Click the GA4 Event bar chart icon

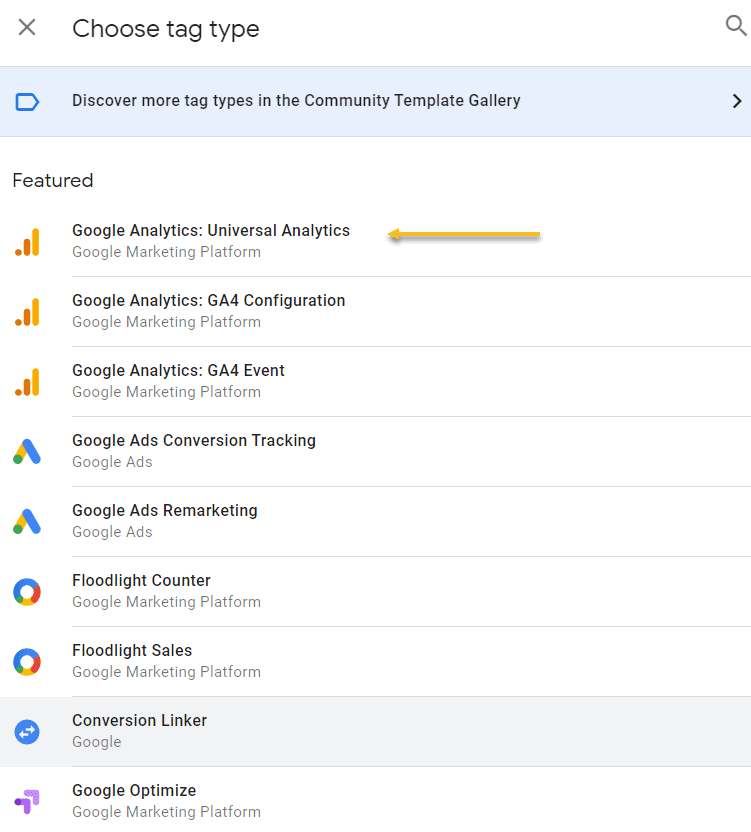pyautogui.click(x=27, y=382)
